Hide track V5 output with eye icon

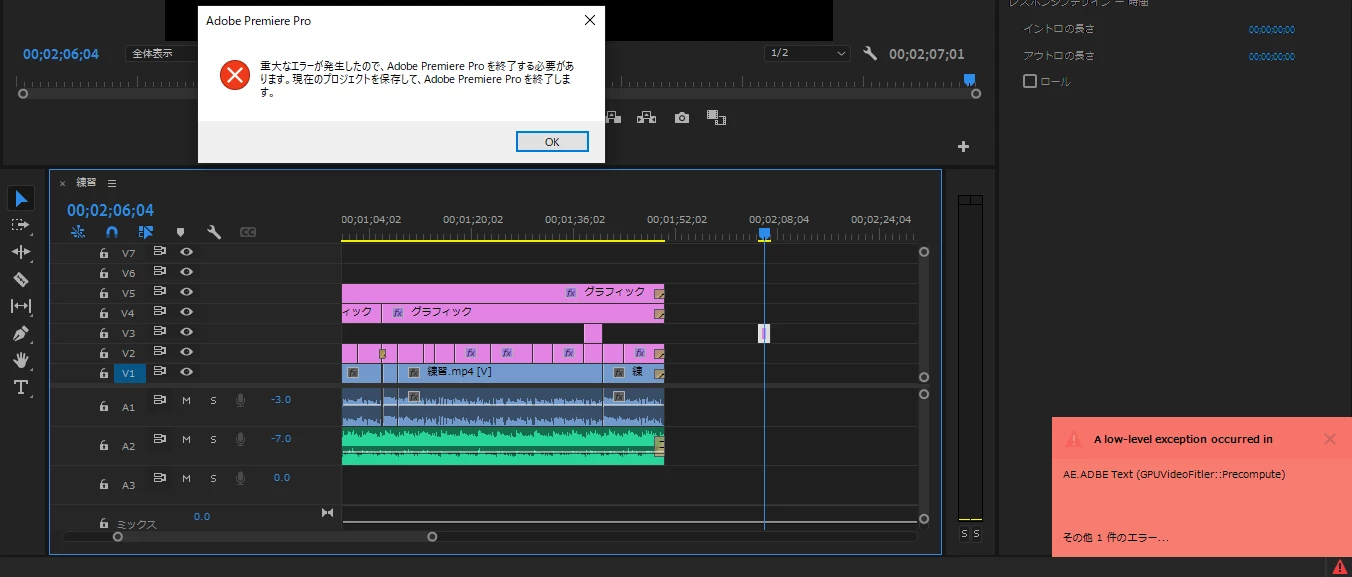[186, 292]
